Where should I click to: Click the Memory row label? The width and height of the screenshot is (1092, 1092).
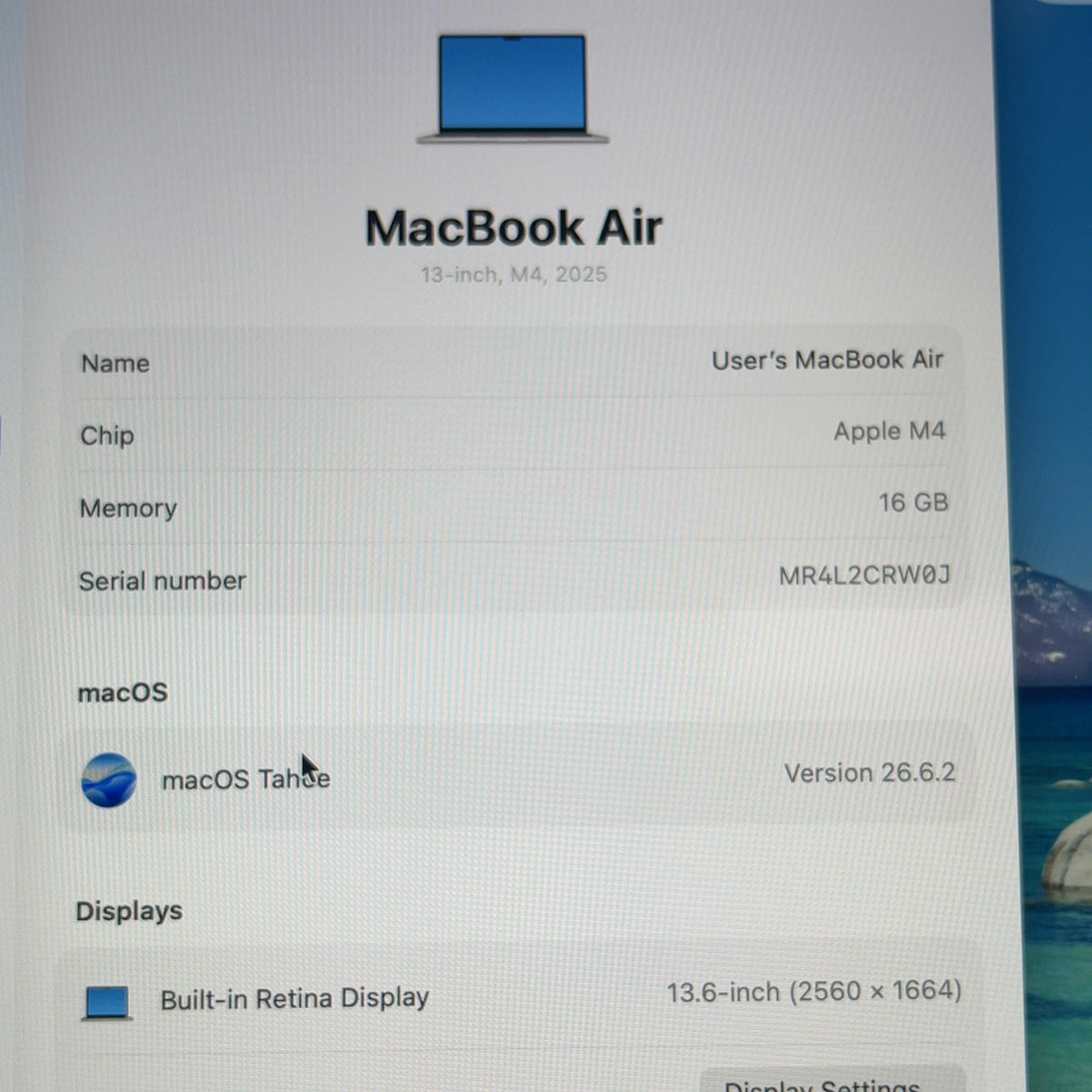click(128, 509)
